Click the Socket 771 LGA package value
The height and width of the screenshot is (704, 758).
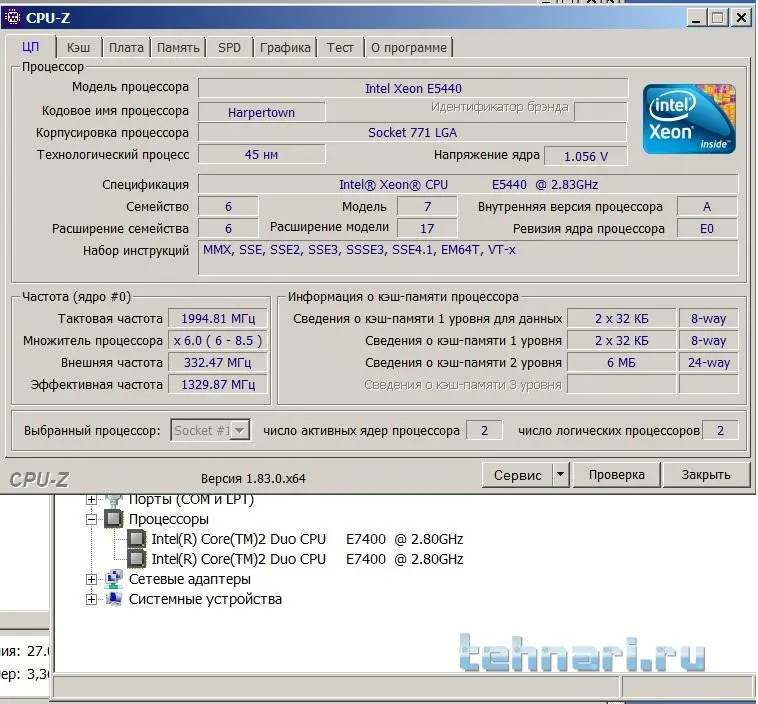click(412, 132)
